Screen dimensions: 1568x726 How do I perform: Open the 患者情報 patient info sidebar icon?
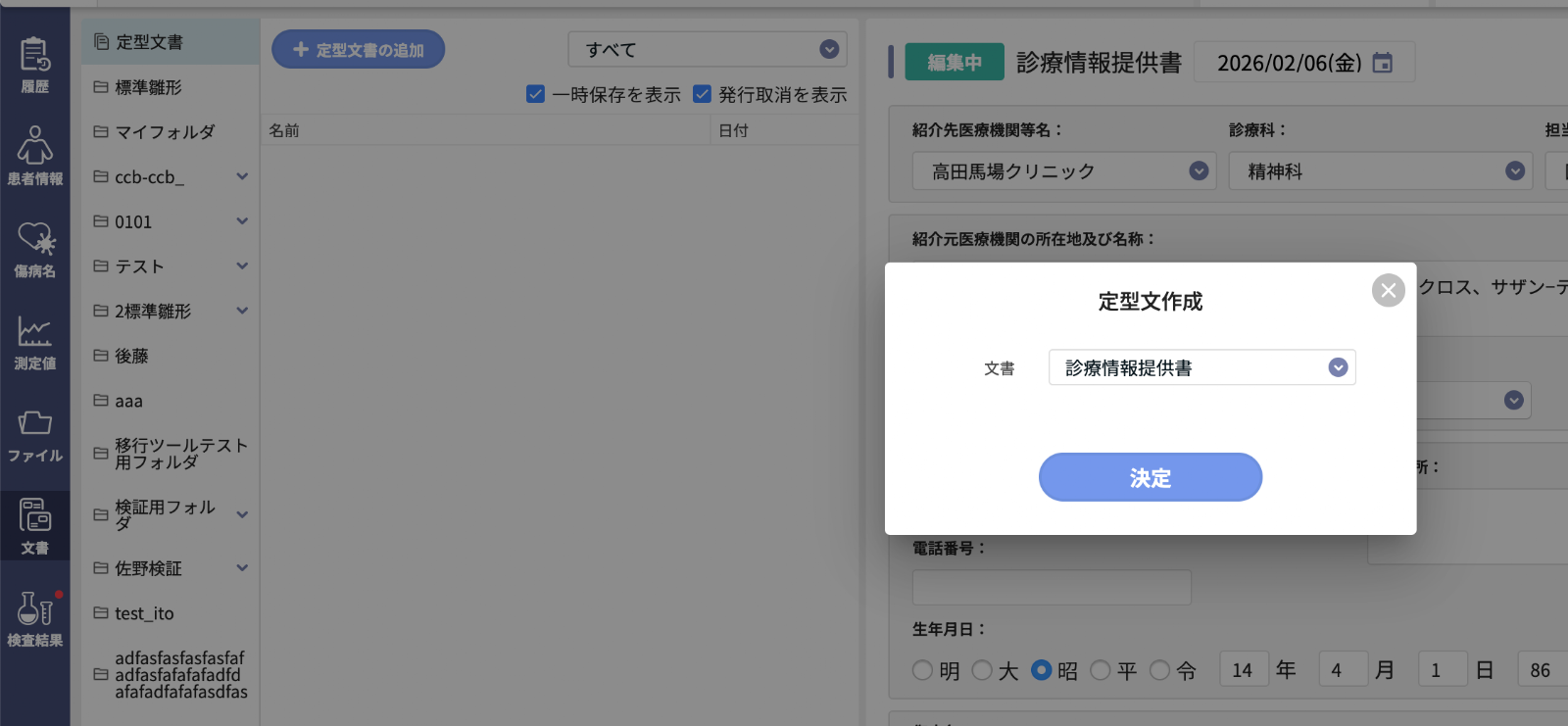tap(34, 156)
